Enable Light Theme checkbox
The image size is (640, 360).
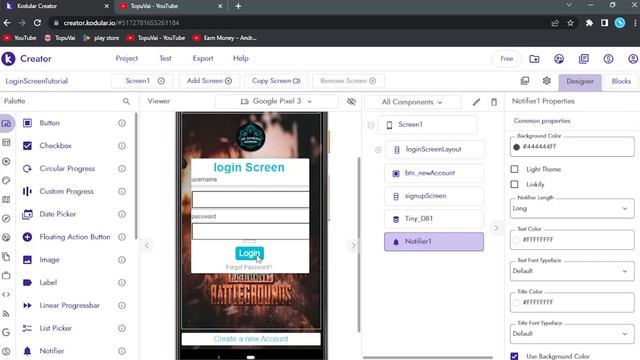(514, 169)
